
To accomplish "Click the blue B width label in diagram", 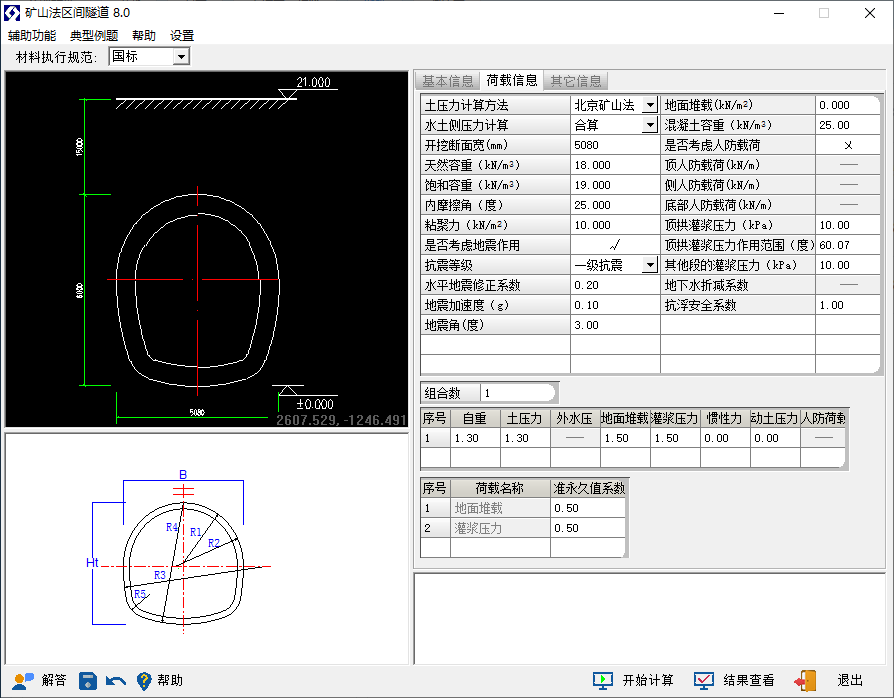I will (x=183, y=474).
